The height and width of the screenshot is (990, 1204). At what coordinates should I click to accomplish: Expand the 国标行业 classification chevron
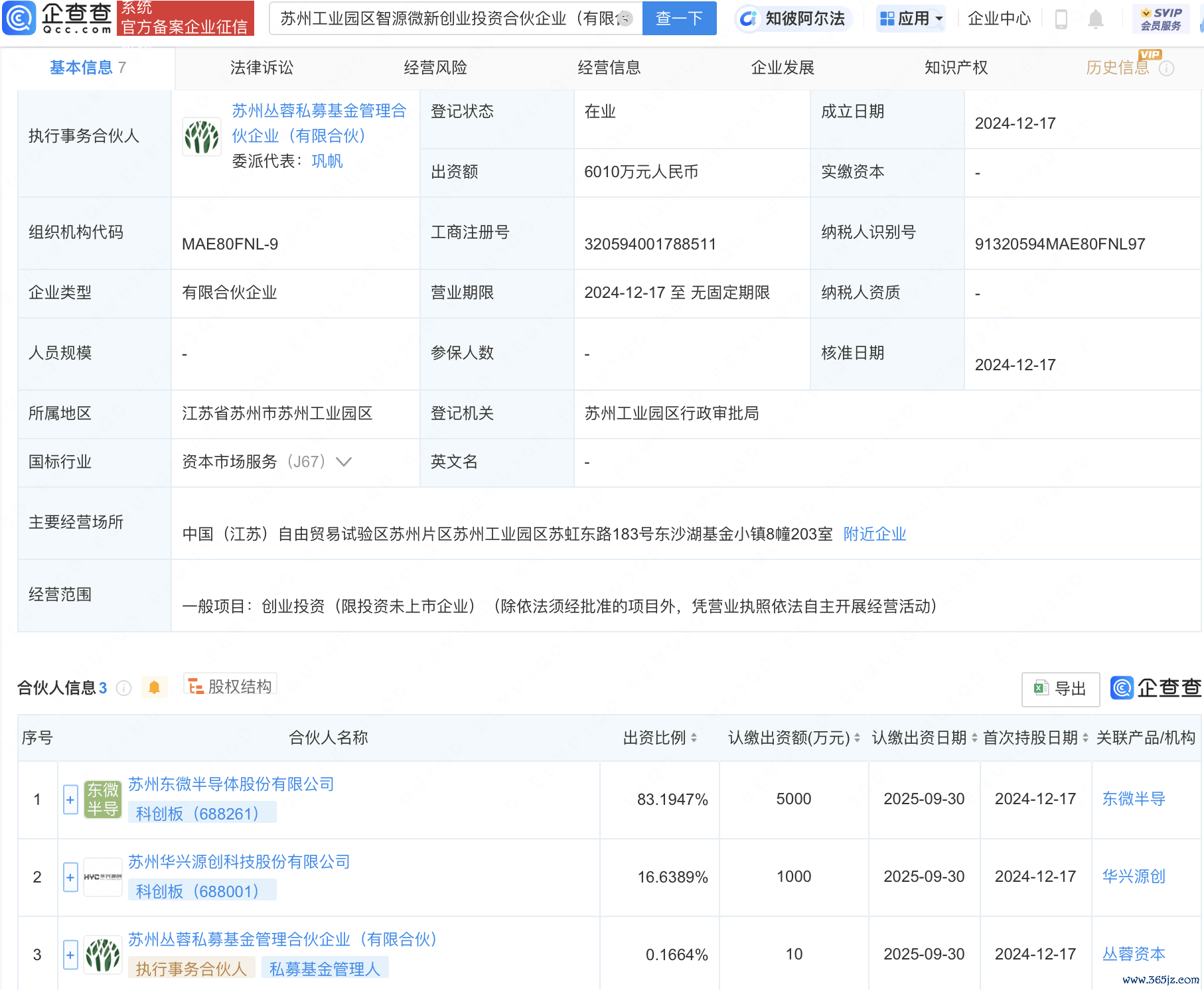click(344, 462)
